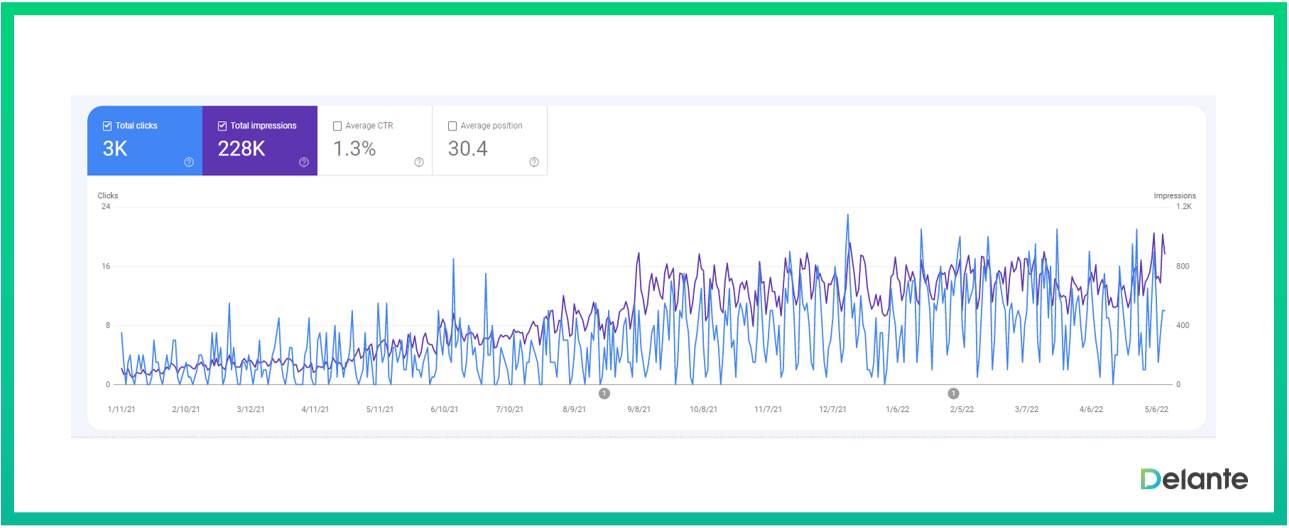Open help icon in Total clicks card
Screen dimensions: 1289x528
(189, 162)
